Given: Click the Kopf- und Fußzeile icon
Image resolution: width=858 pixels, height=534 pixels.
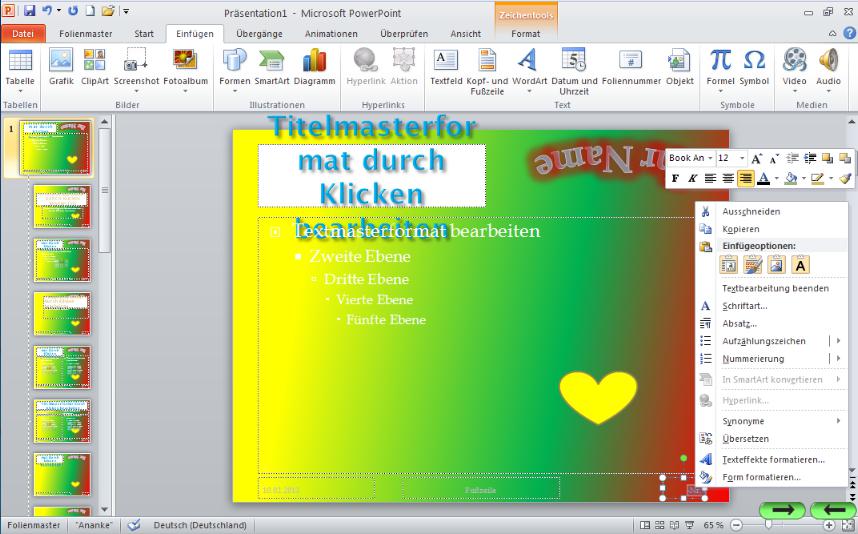Looking at the screenshot, I should coord(488,66).
